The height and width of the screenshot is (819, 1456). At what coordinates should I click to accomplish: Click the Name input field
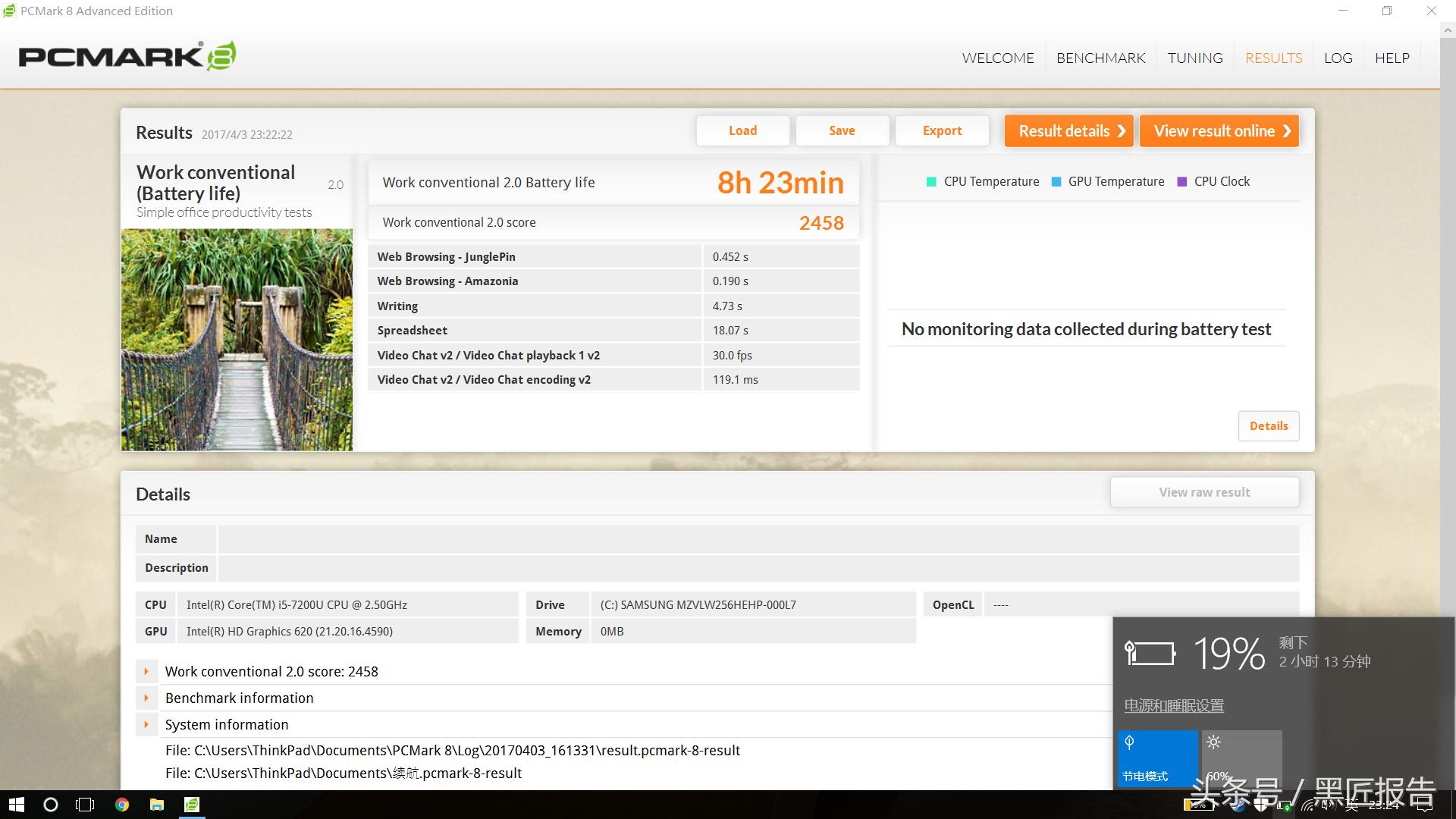coord(758,539)
